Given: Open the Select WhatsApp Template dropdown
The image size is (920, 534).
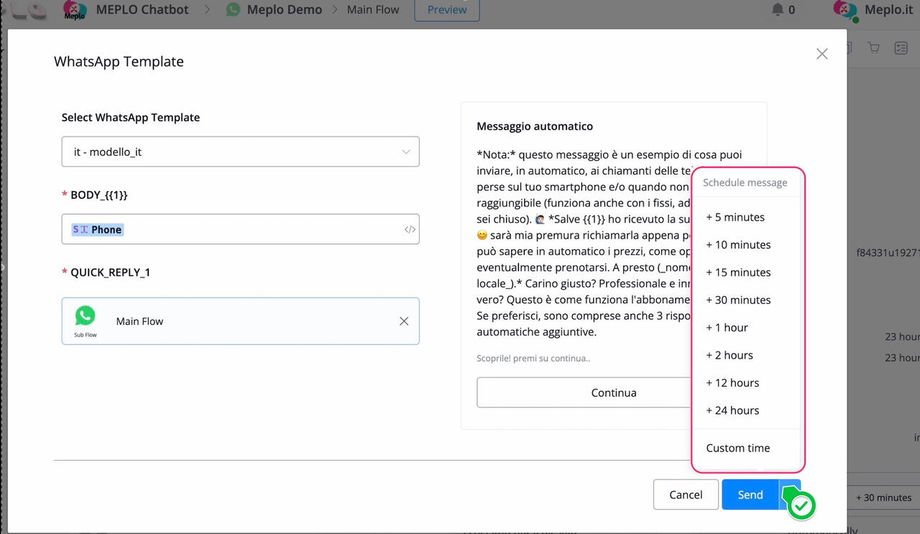Looking at the screenshot, I should click(240, 152).
